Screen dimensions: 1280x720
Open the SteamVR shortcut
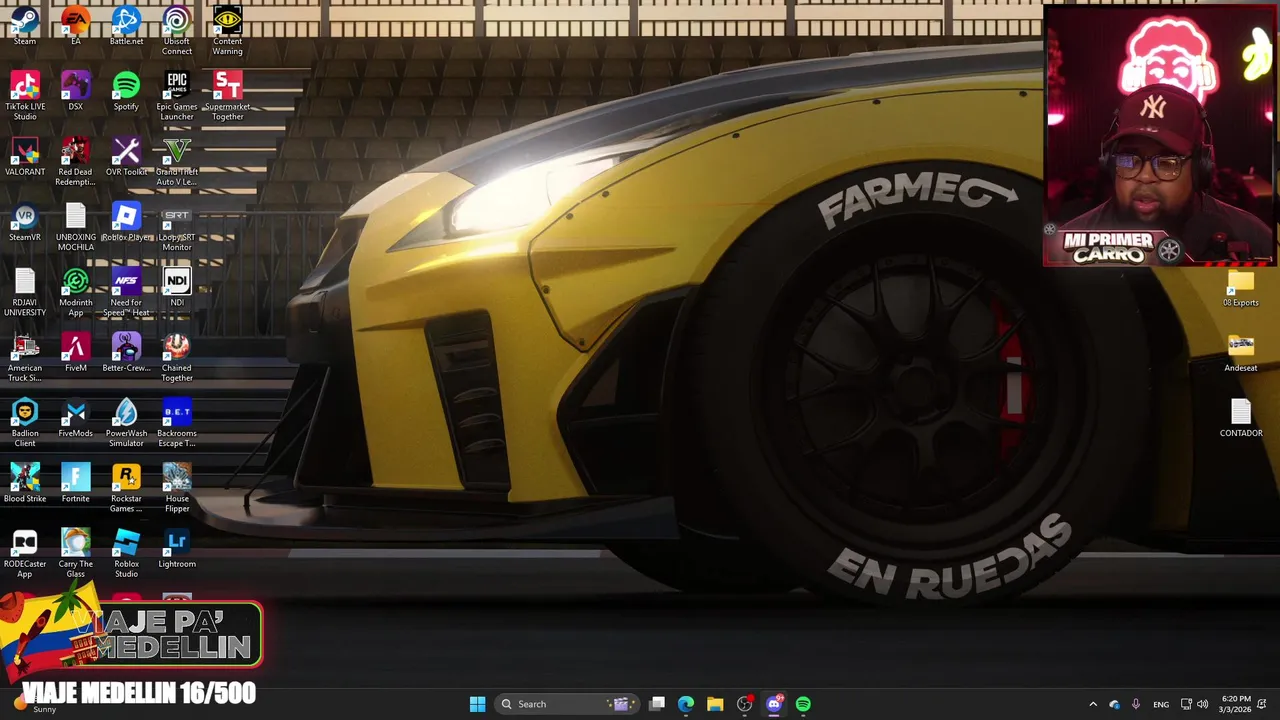pyautogui.click(x=25, y=221)
